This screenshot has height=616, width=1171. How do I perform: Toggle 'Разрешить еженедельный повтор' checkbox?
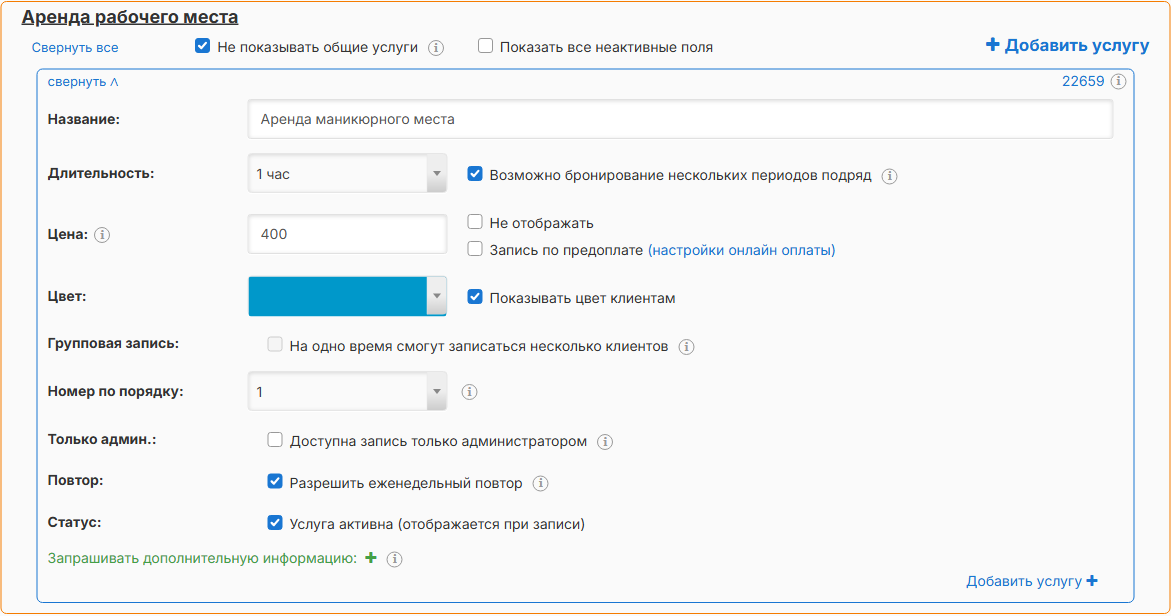pyautogui.click(x=275, y=482)
